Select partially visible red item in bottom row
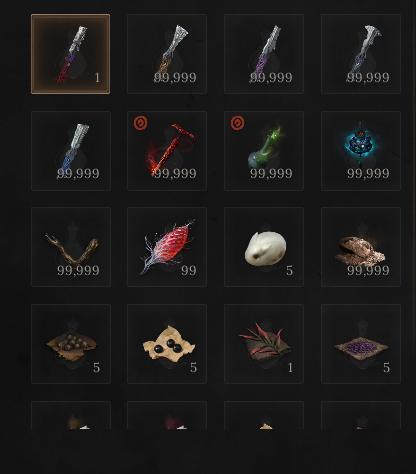The image size is (416, 474). coord(167,415)
